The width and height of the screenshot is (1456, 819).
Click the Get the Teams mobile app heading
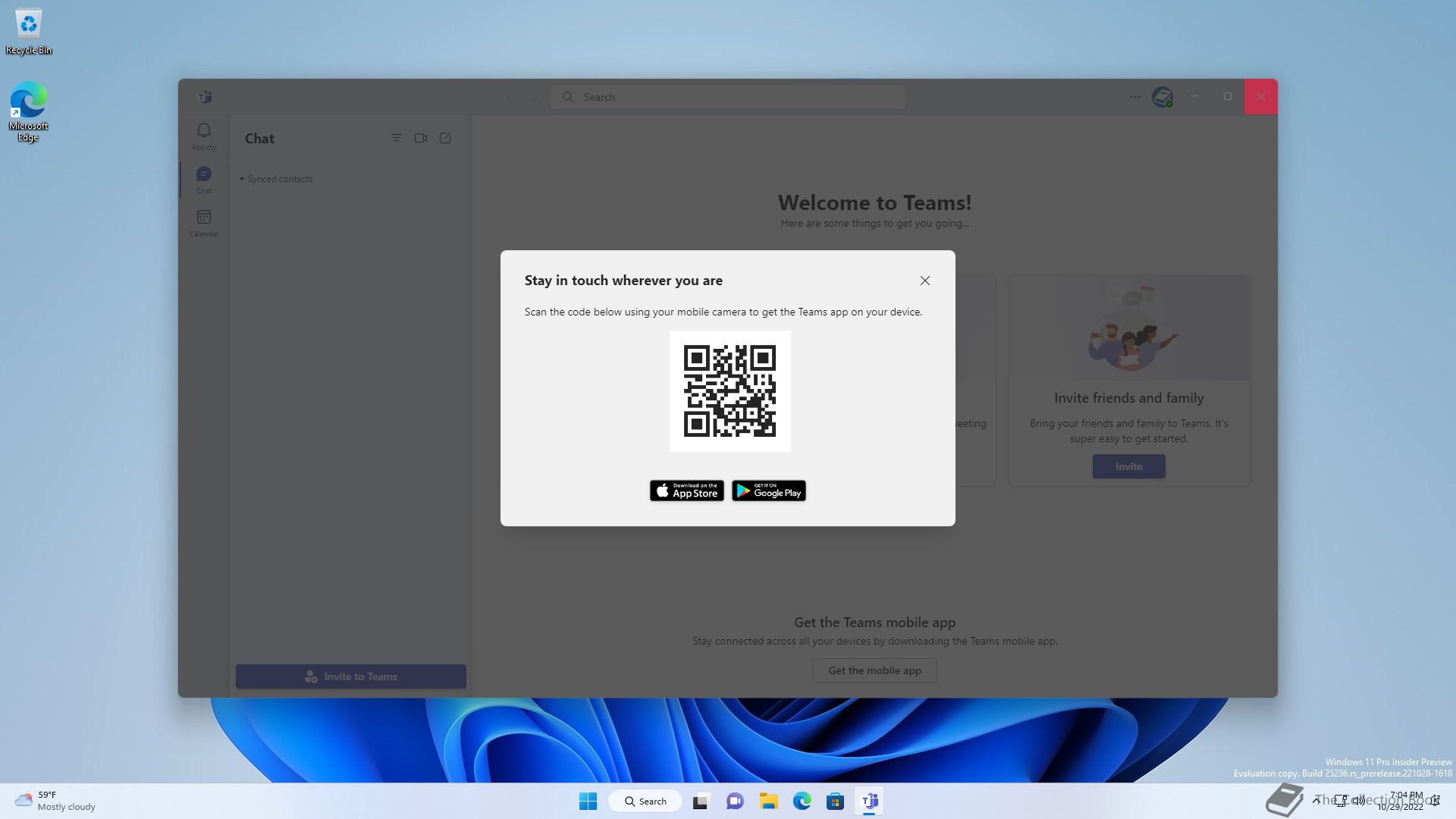874,622
